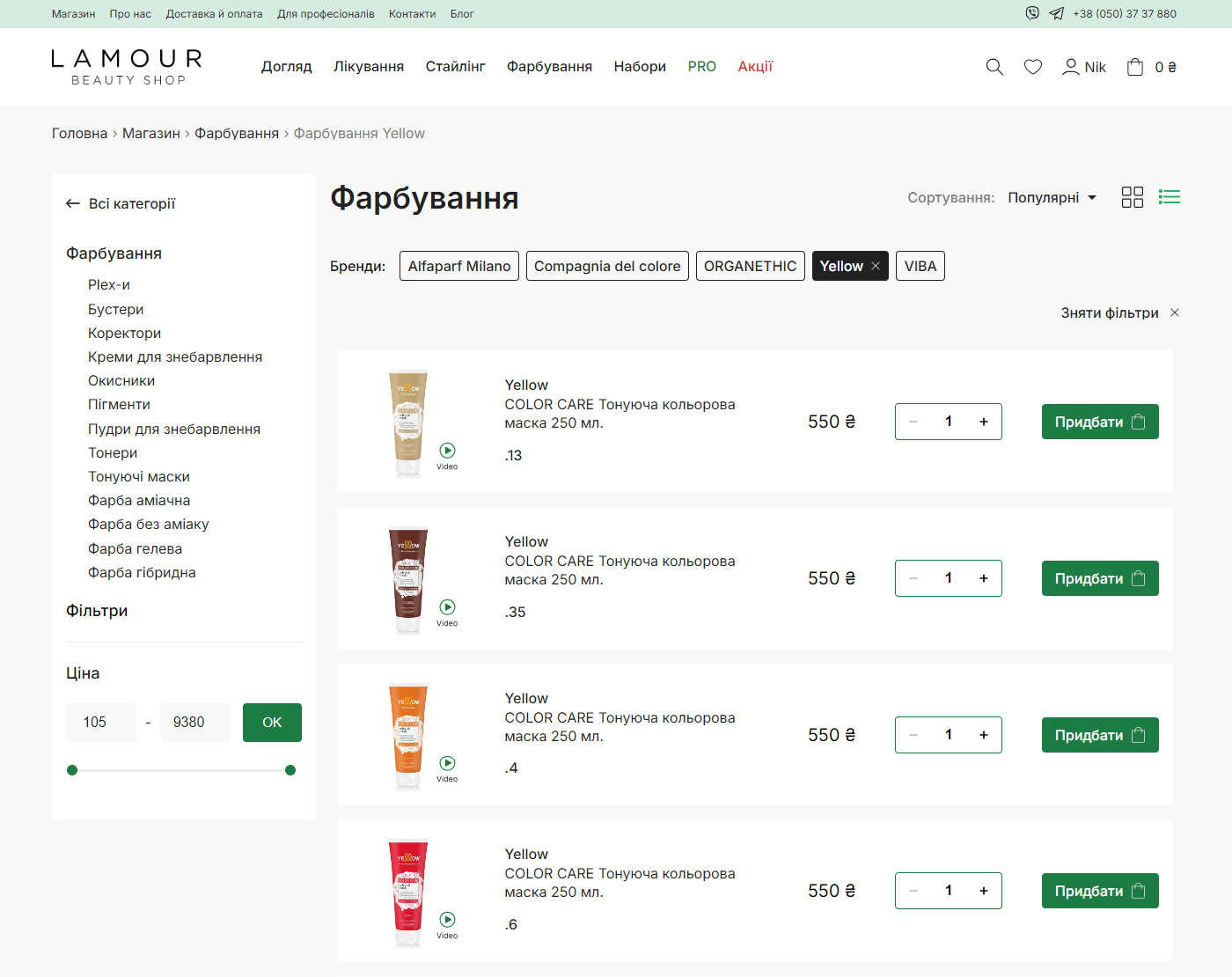The width and height of the screenshot is (1232, 977).
Task: Open the Блог link
Action: click(x=462, y=14)
